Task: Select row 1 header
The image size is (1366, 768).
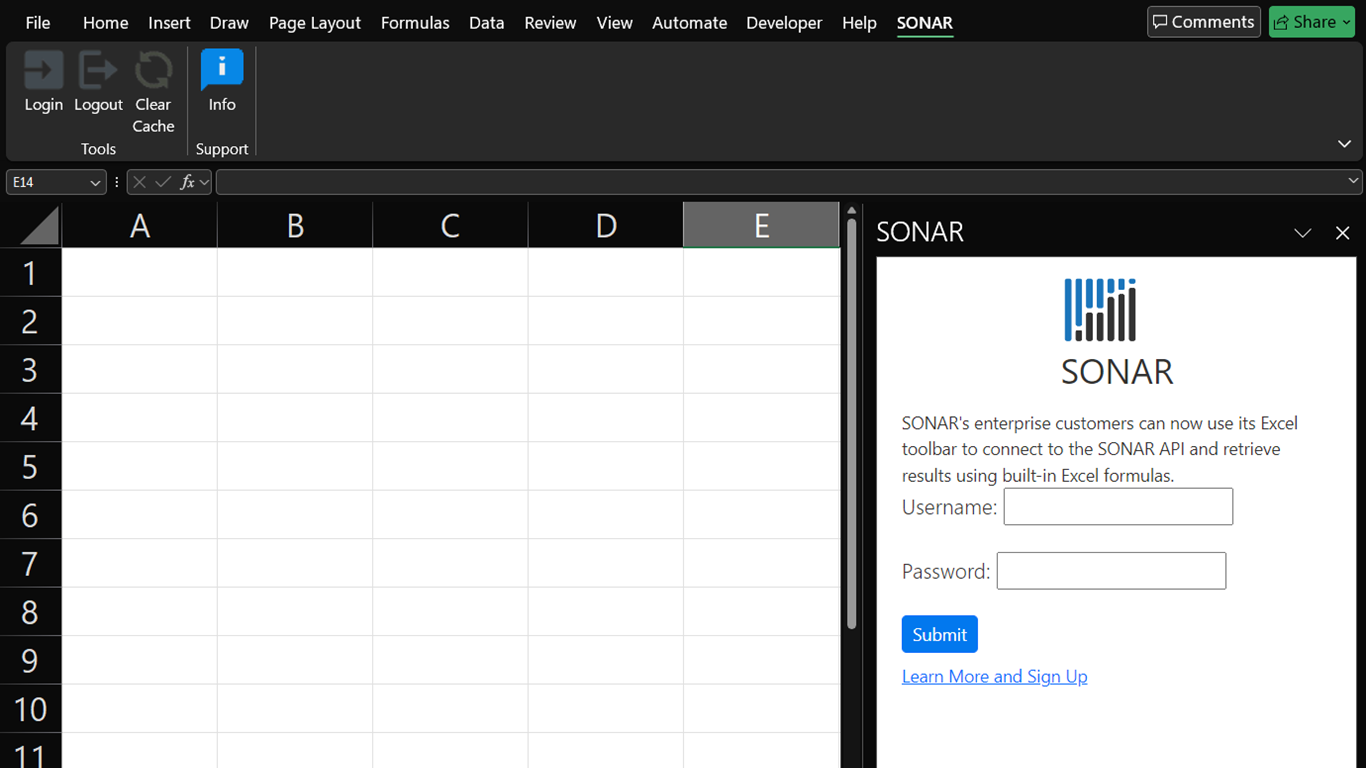Action: tap(30, 272)
